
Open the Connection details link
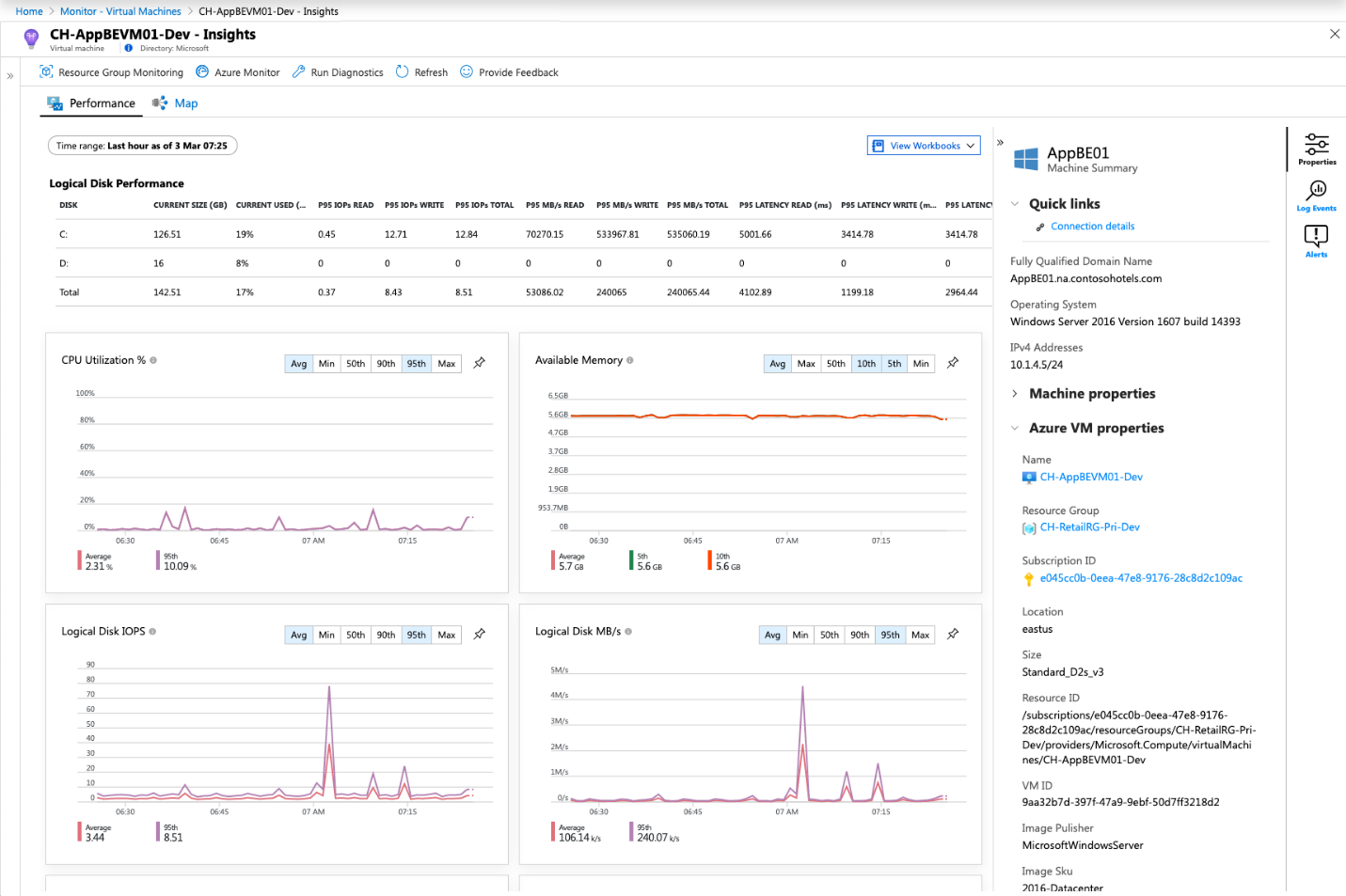click(x=1092, y=227)
